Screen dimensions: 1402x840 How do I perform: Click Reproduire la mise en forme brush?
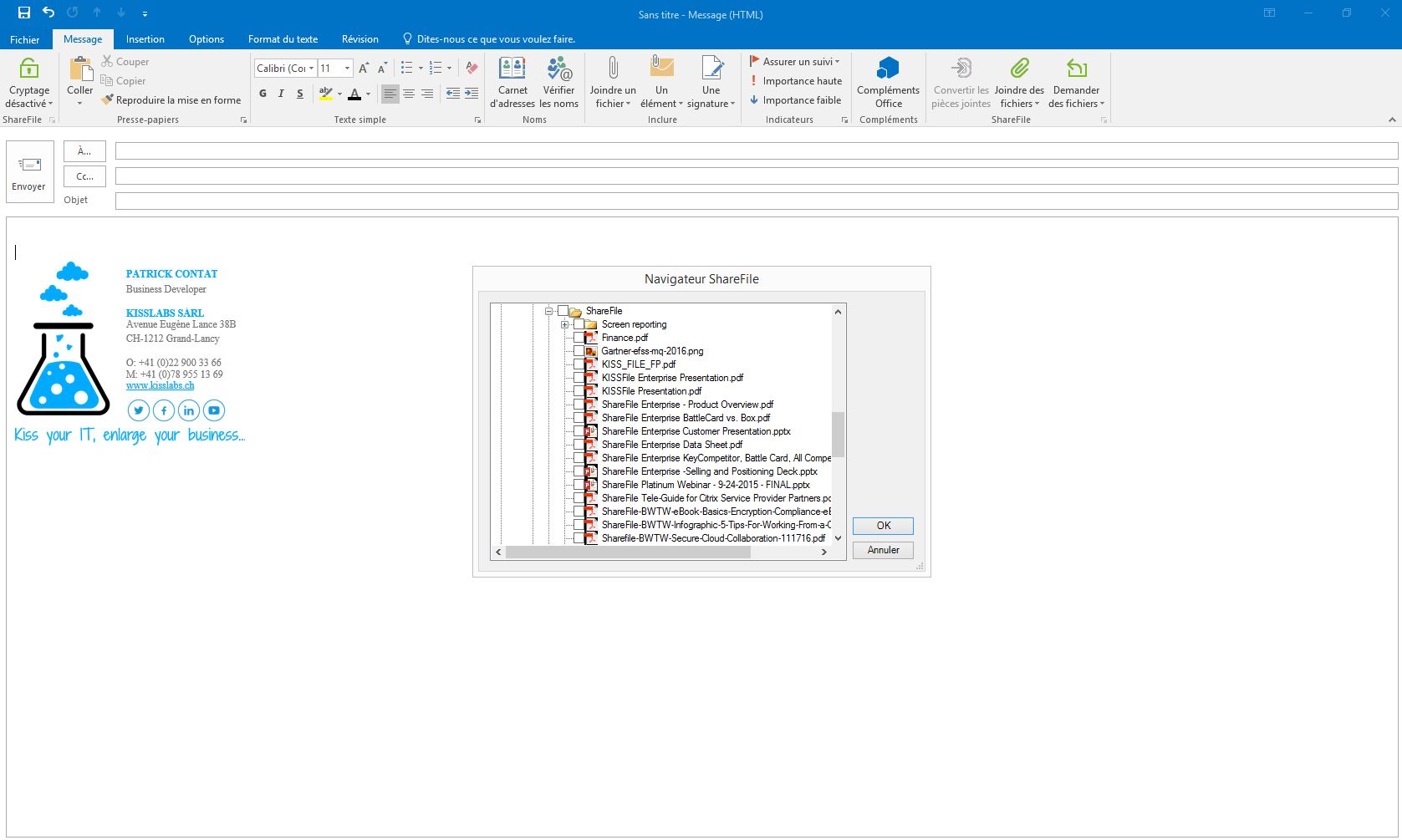pos(107,99)
